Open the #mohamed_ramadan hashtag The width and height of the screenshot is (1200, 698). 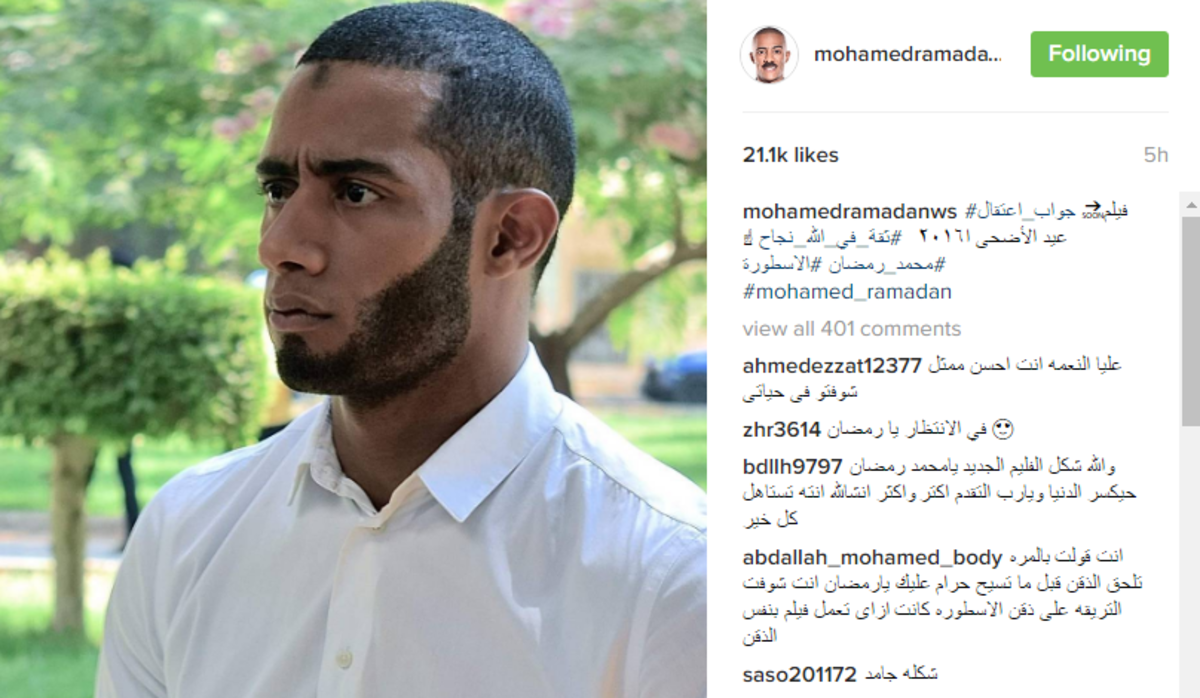(x=847, y=293)
